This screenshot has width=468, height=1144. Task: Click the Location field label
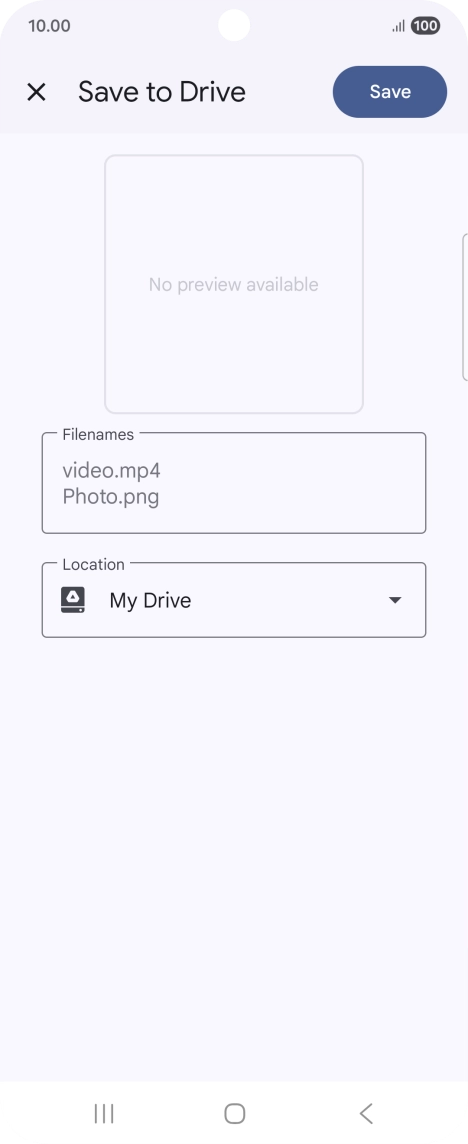(x=93, y=564)
